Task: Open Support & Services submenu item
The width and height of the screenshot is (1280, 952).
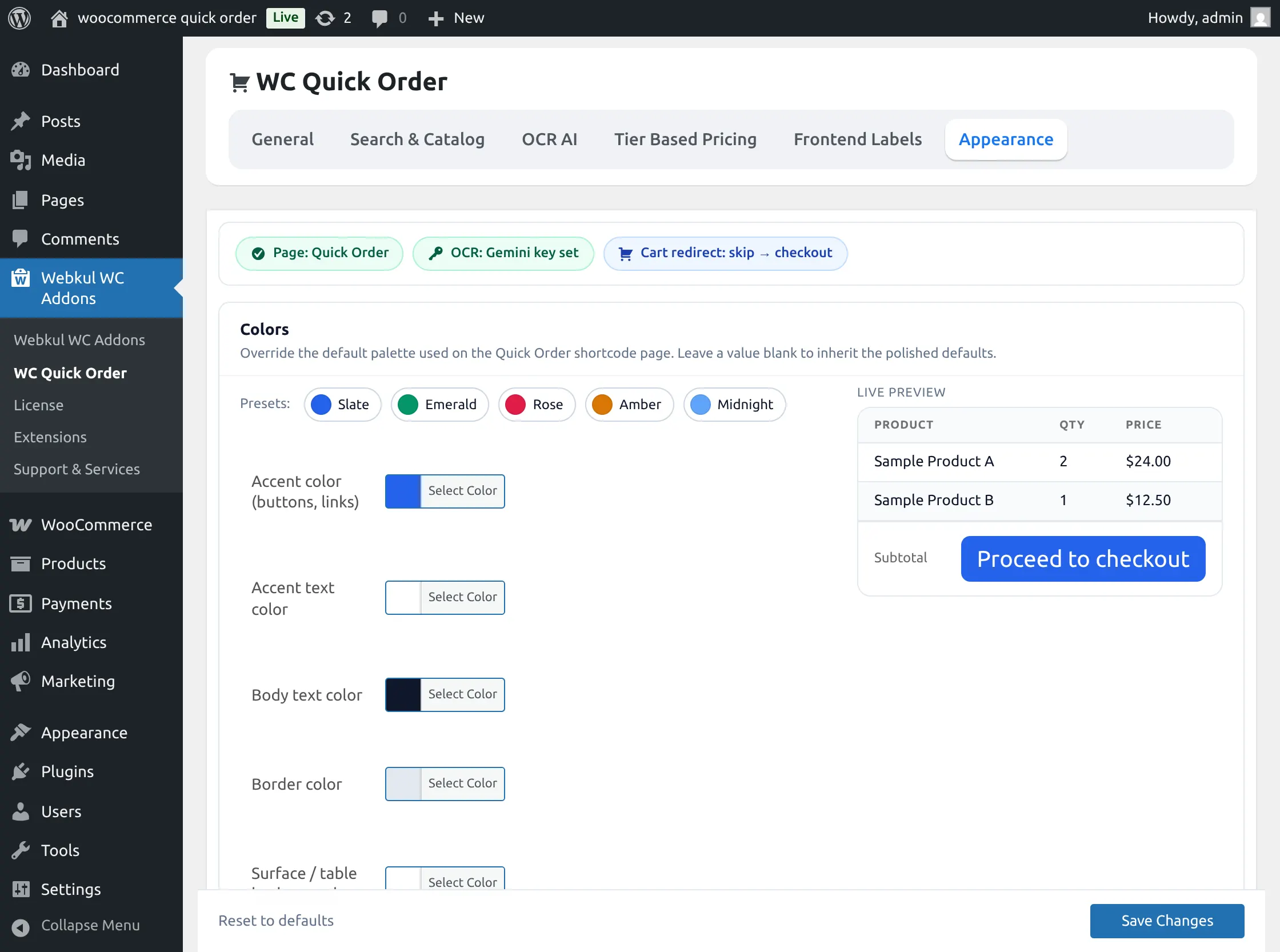Action: [77, 469]
